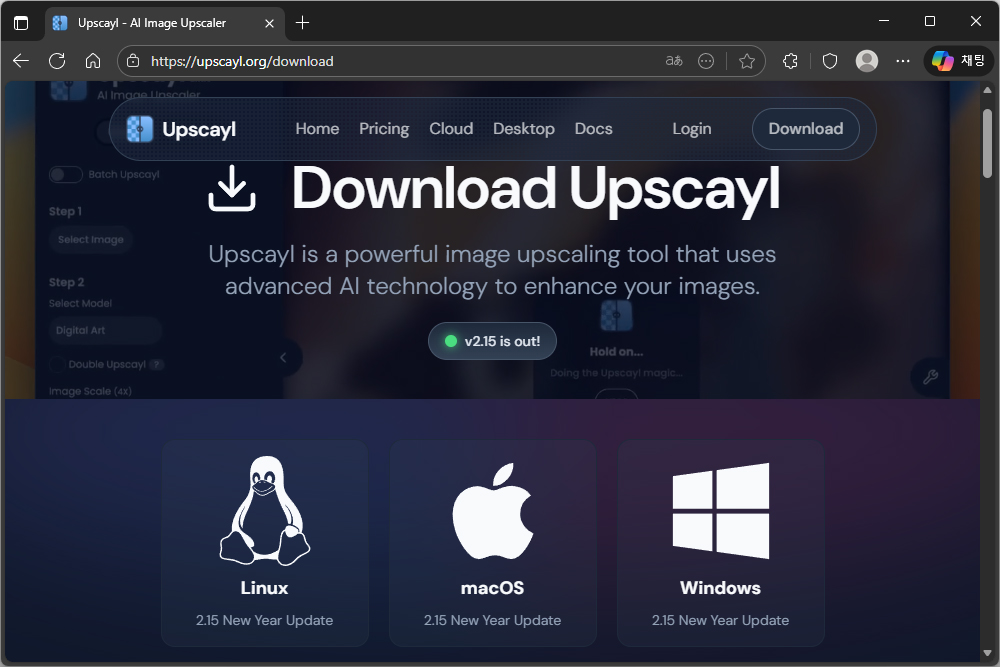Click the vertical scrollbar thumb

[x=987, y=143]
